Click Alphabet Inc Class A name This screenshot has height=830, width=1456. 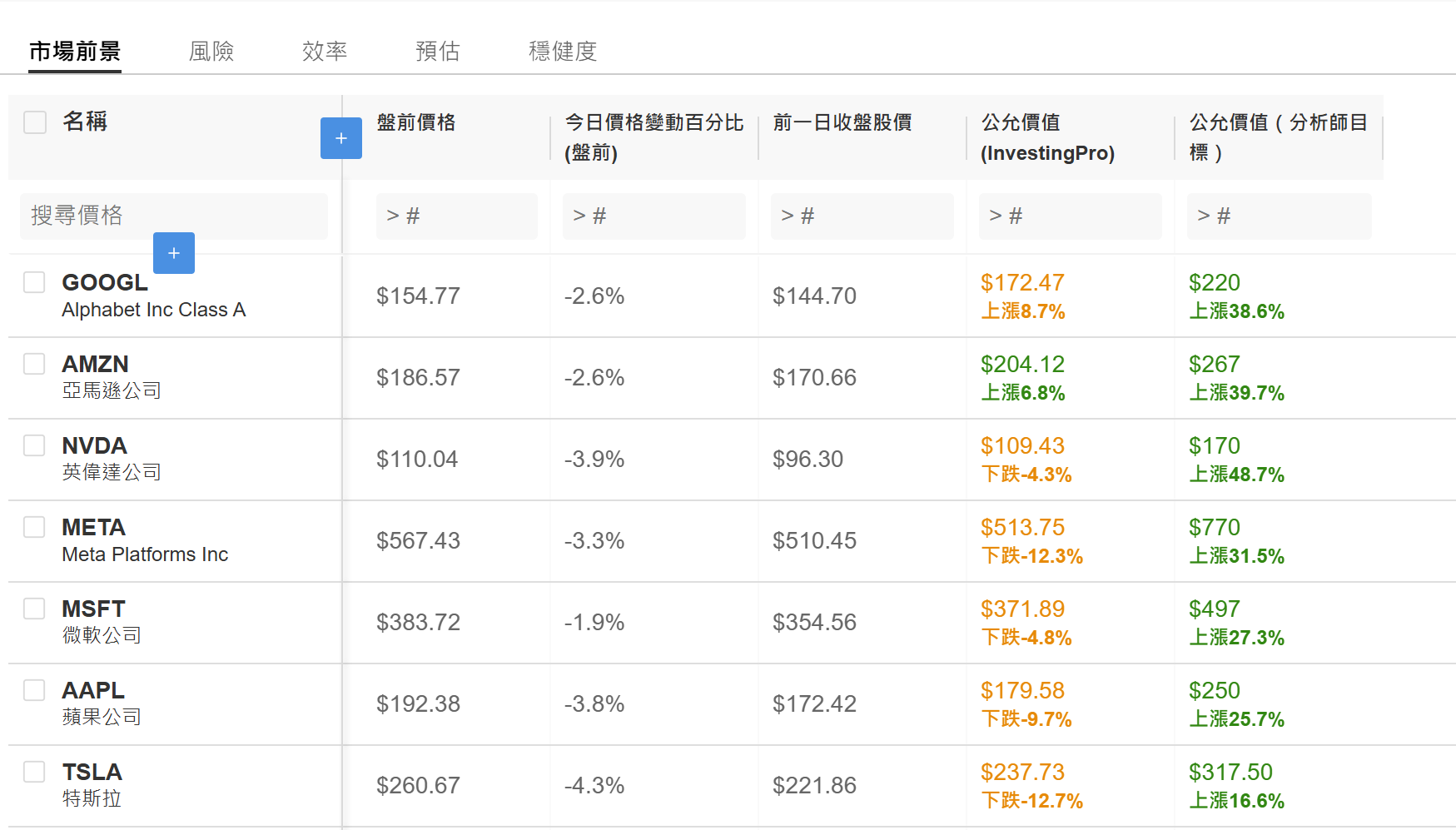point(154,310)
